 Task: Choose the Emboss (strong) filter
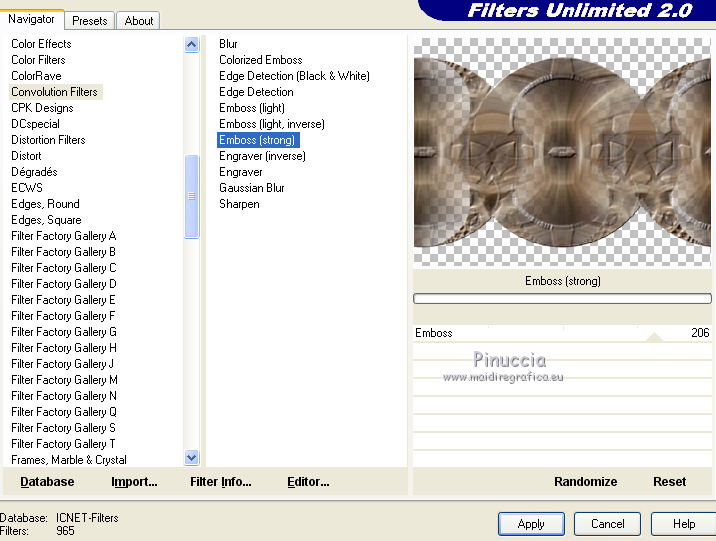[258, 140]
